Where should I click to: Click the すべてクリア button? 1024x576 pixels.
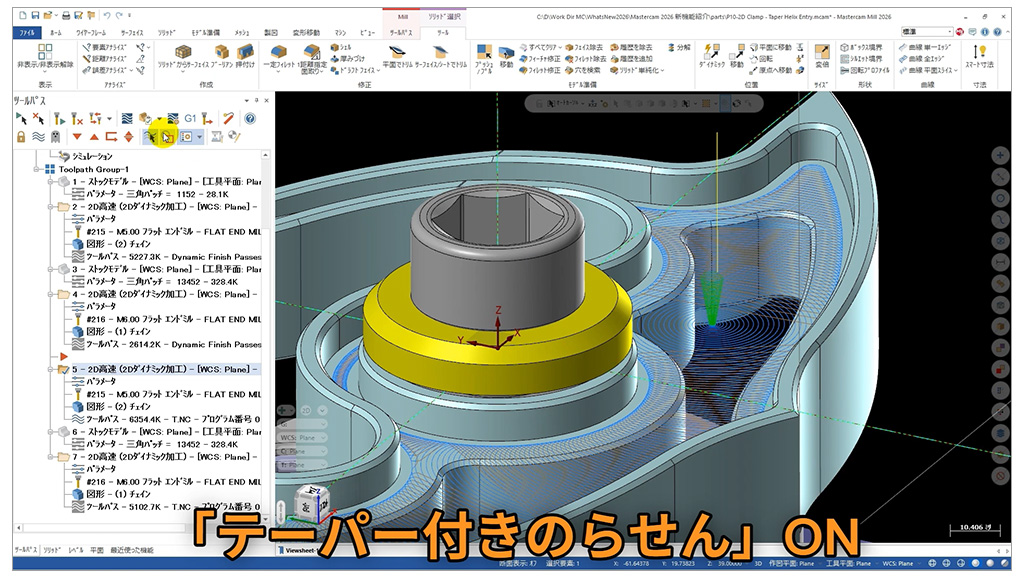(x=541, y=47)
